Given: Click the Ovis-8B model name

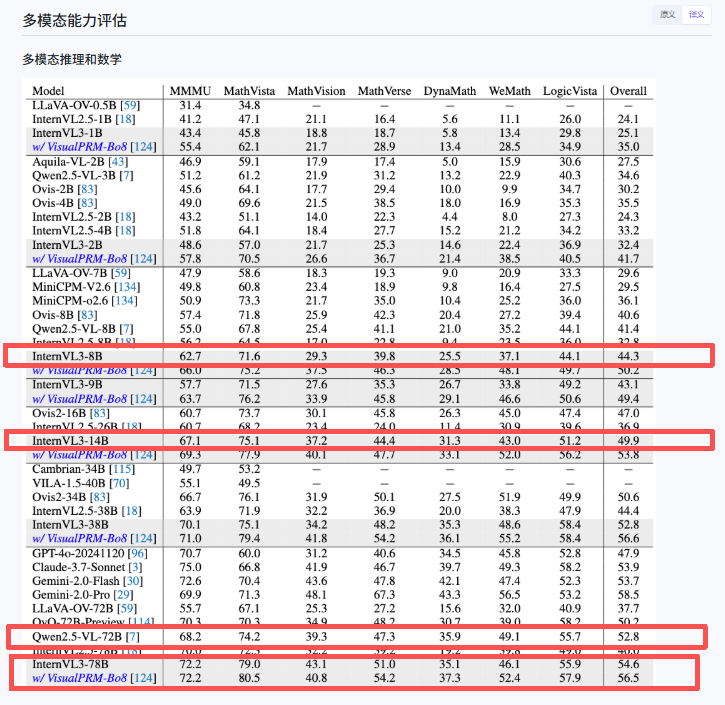Looking at the screenshot, I should click(x=53, y=315).
